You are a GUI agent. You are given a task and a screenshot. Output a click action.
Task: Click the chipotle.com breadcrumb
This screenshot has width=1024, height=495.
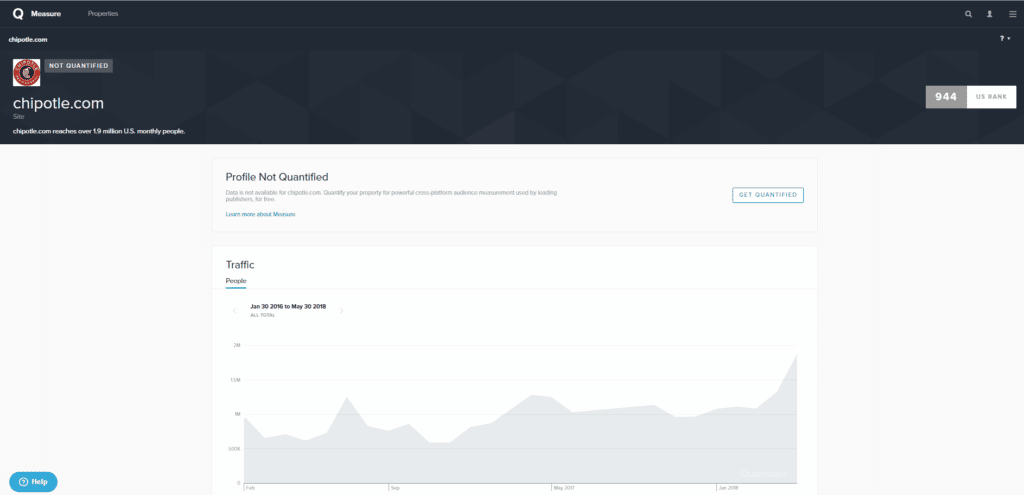pyautogui.click(x=28, y=39)
